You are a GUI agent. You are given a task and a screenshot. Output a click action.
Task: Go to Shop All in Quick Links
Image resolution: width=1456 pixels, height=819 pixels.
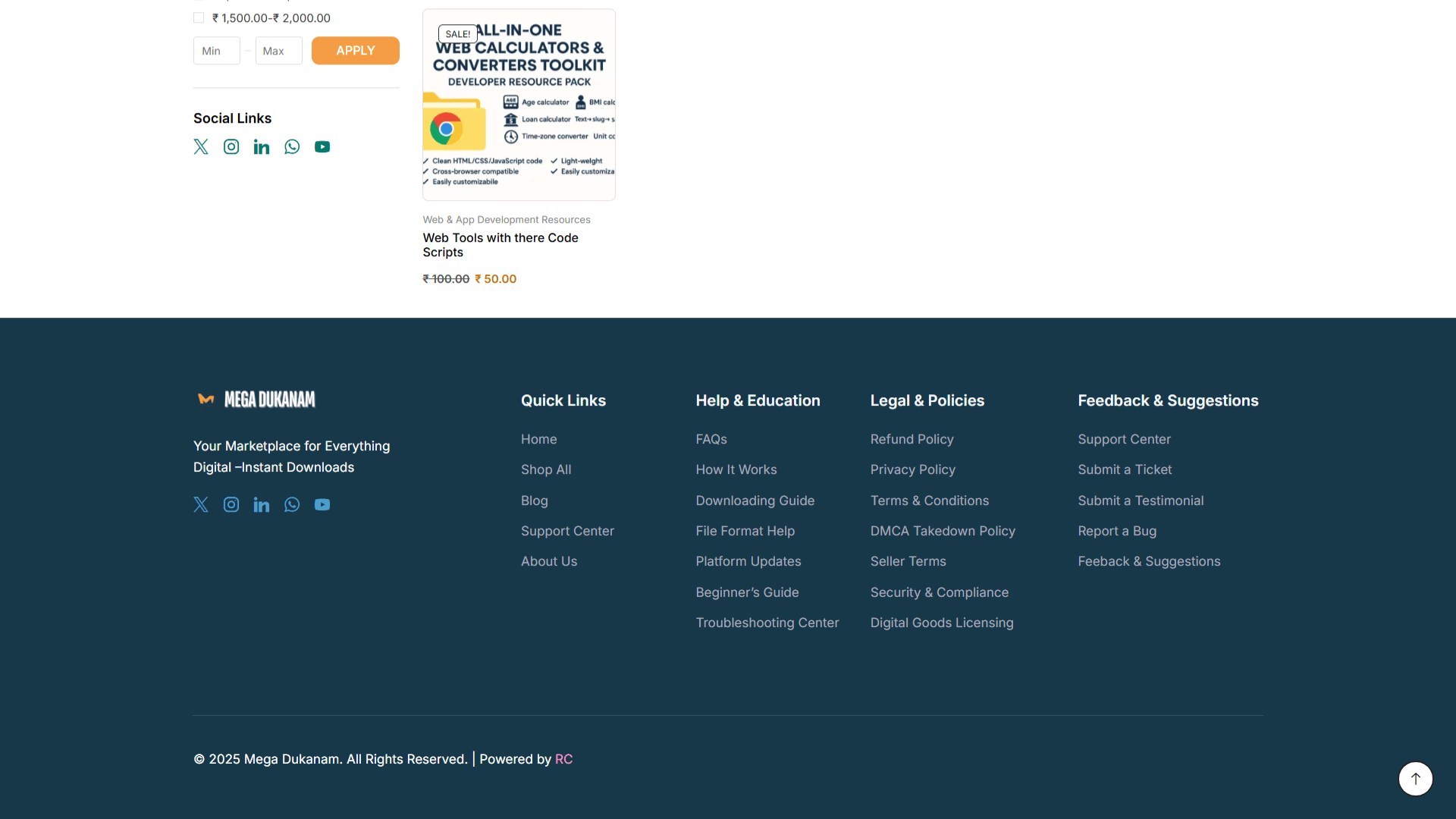(546, 470)
